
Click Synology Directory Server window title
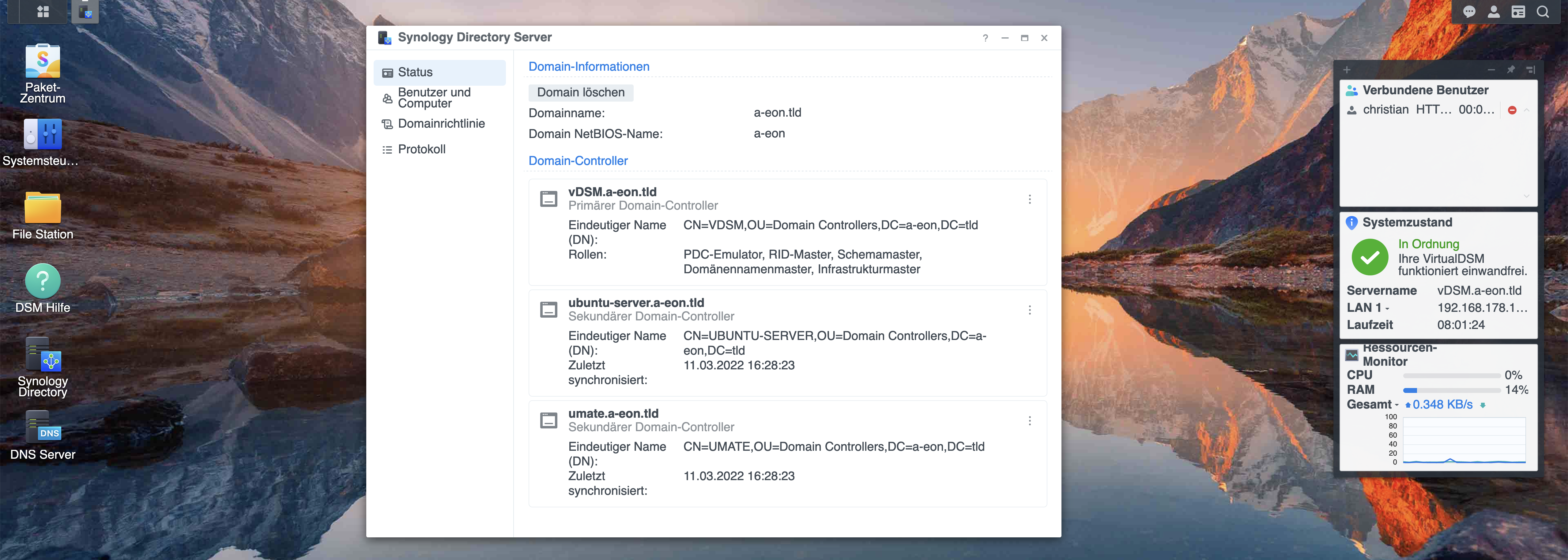(x=474, y=38)
